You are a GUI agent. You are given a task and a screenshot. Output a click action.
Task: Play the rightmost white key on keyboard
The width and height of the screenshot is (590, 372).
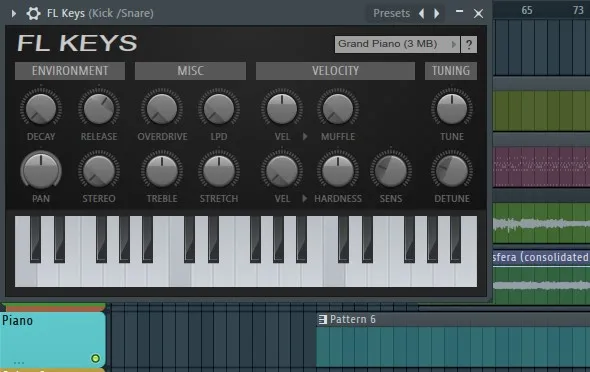click(467, 275)
